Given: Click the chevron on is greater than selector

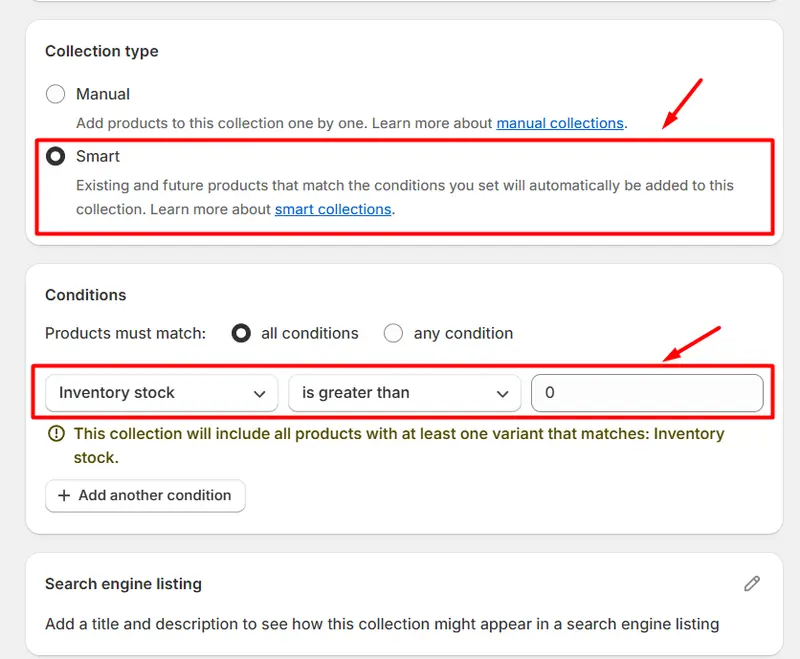Looking at the screenshot, I should tap(503, 394).
